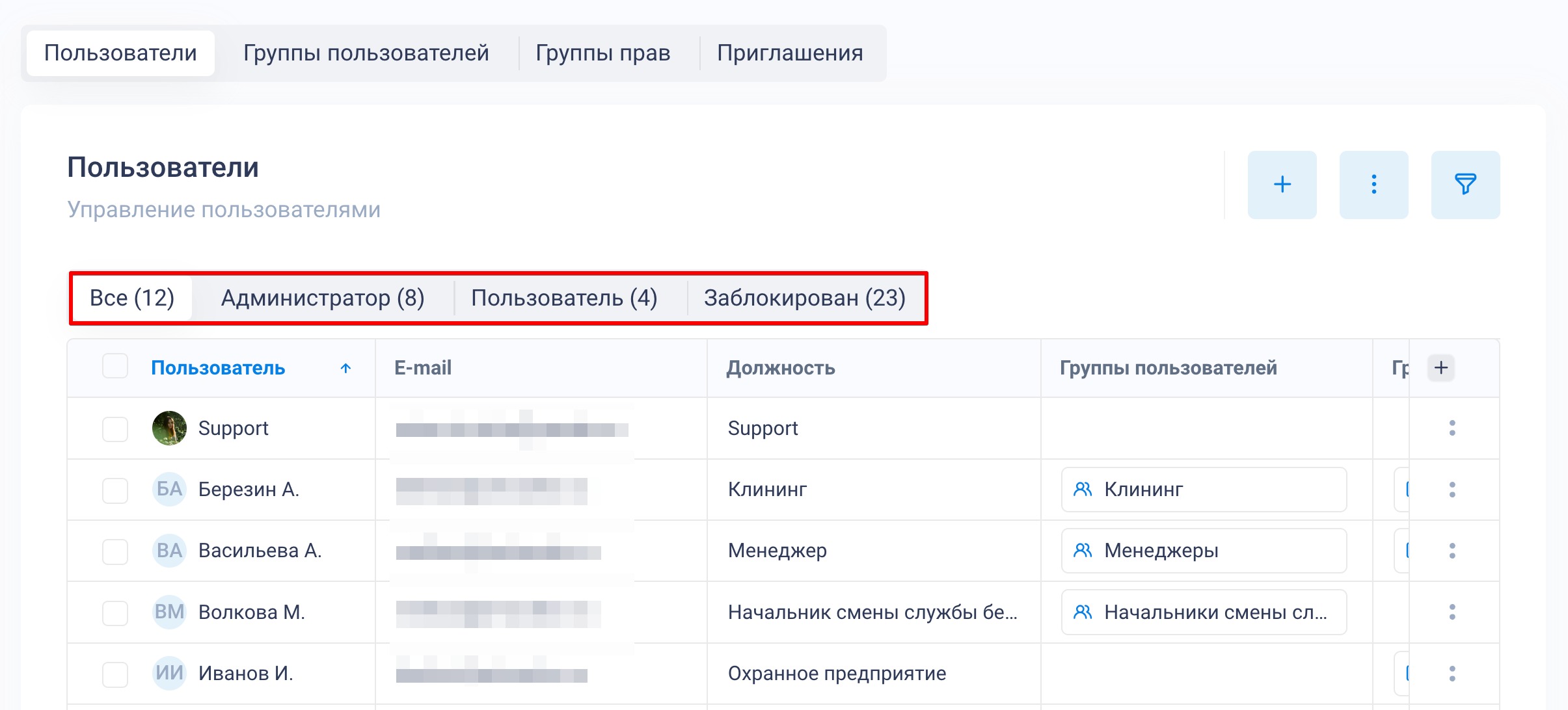Open row menu for Березин А.
This screenshot has width=1568, height=710.
coord(1452,490)
